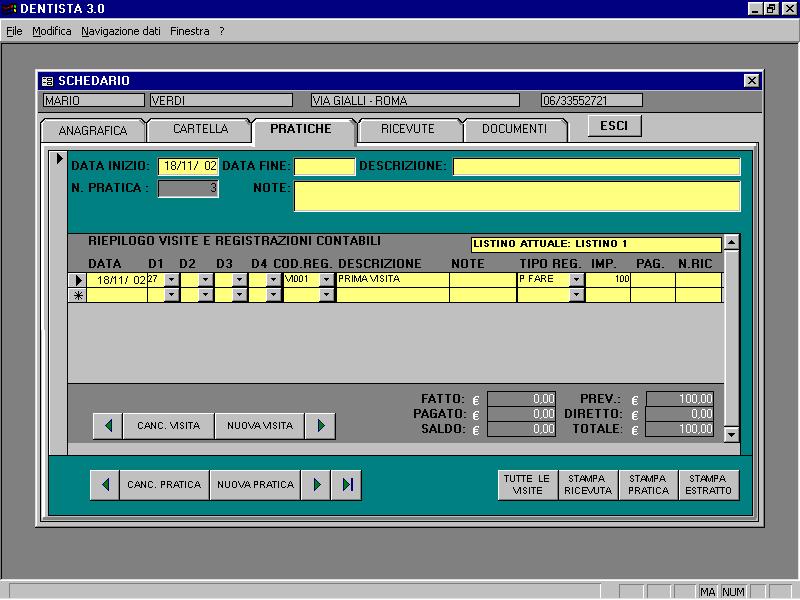Screen dimensions: 800x600
Task: Jump to last pratica record icon
Action: pyautogui.click(x=347, y=485)
